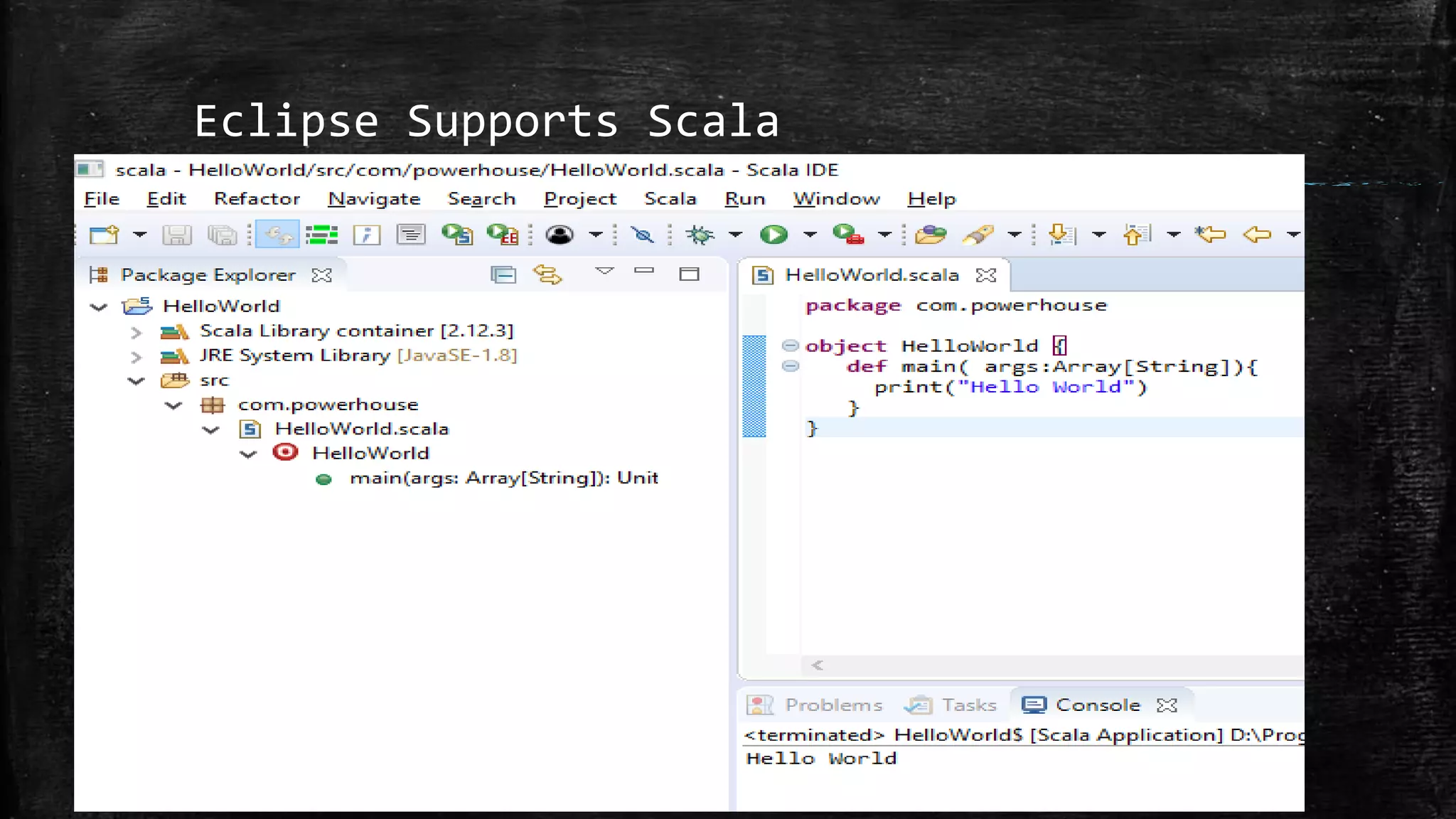Open the Search flashlight dropdown arrow

(x=1015, y=234)
